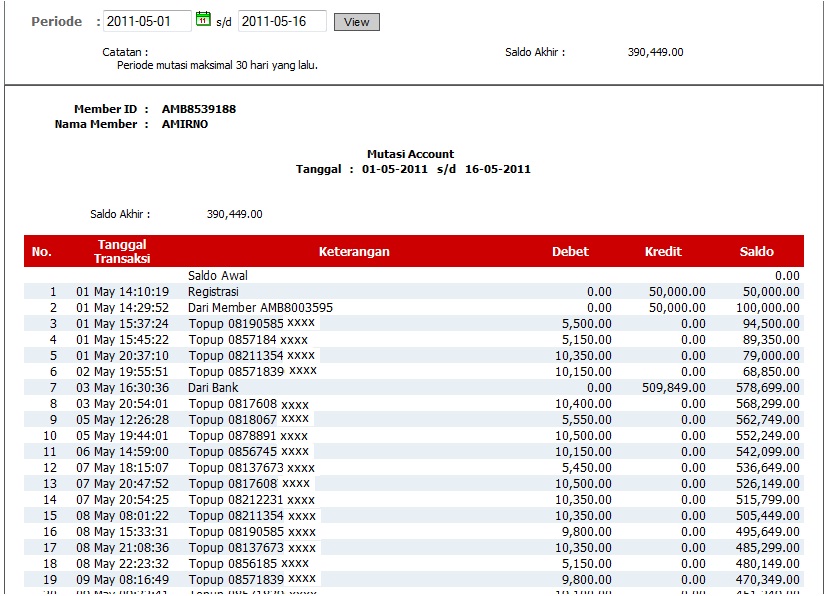Click the Keterangan column header
The image size is (830, 596).
click(354, 251)
